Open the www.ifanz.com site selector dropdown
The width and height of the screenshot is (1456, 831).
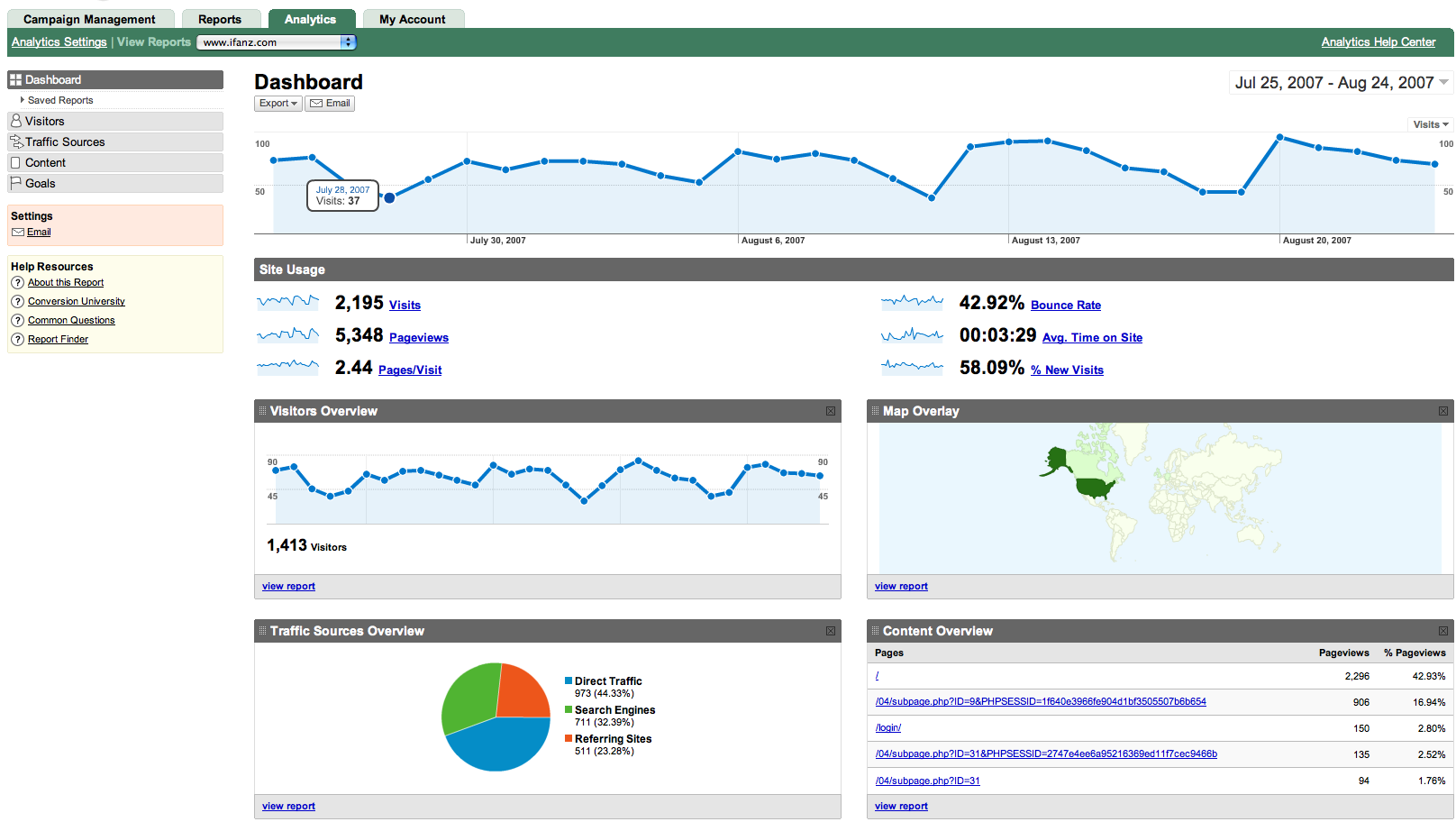pos(348,42)
